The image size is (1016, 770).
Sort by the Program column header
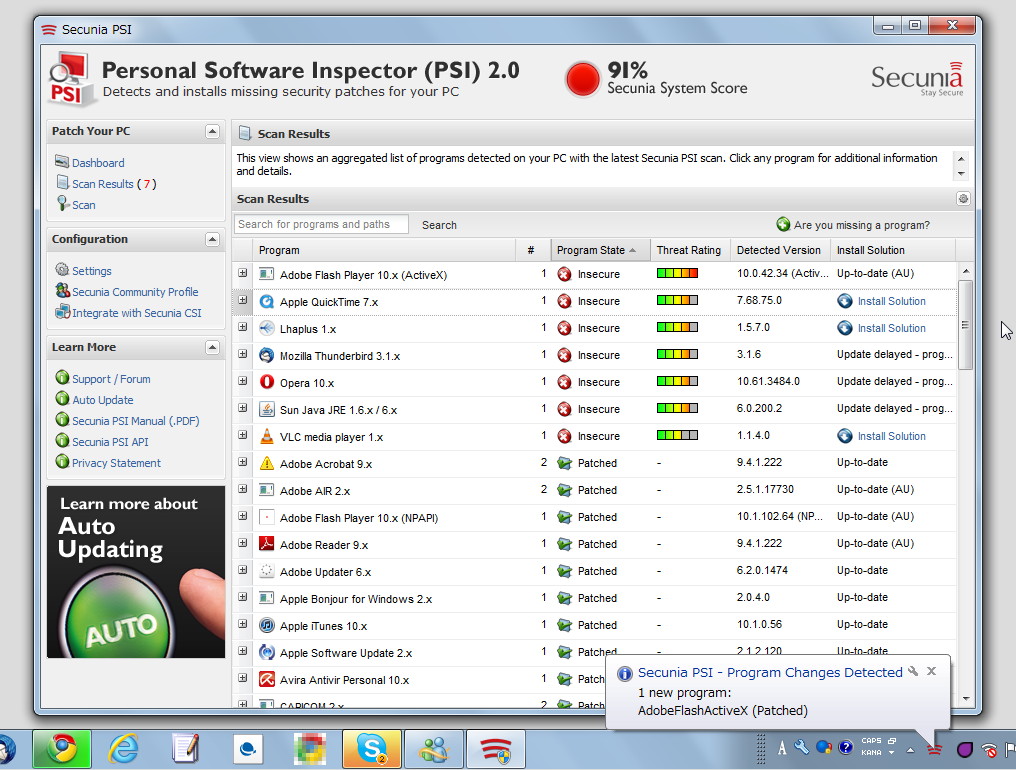click(386, 250)
